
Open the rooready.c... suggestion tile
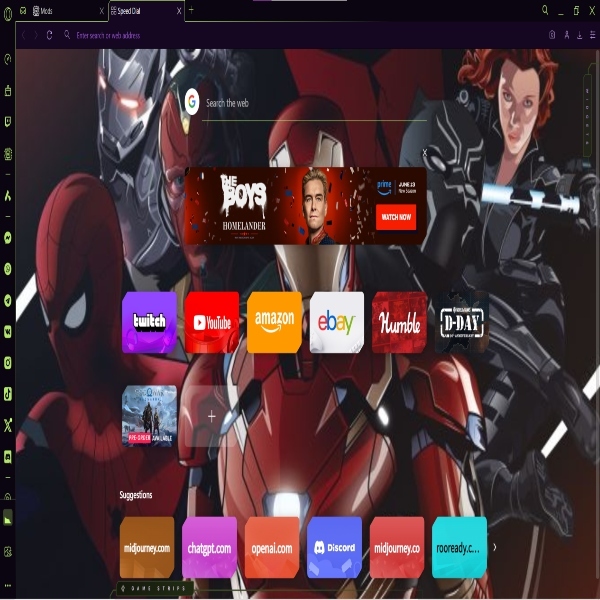(459, 548)
